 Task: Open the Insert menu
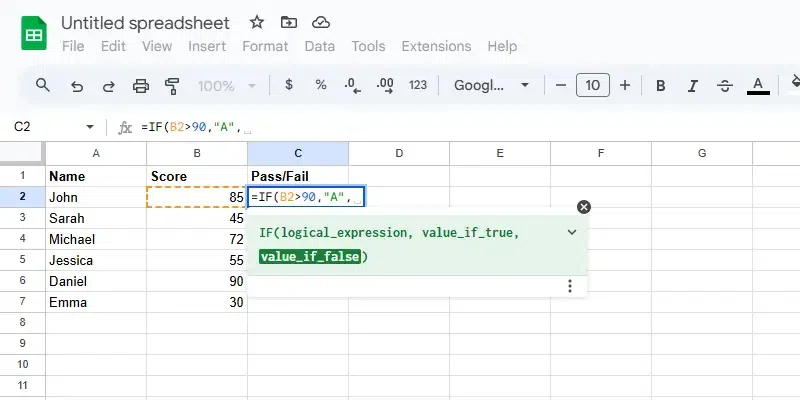point(207,46)
